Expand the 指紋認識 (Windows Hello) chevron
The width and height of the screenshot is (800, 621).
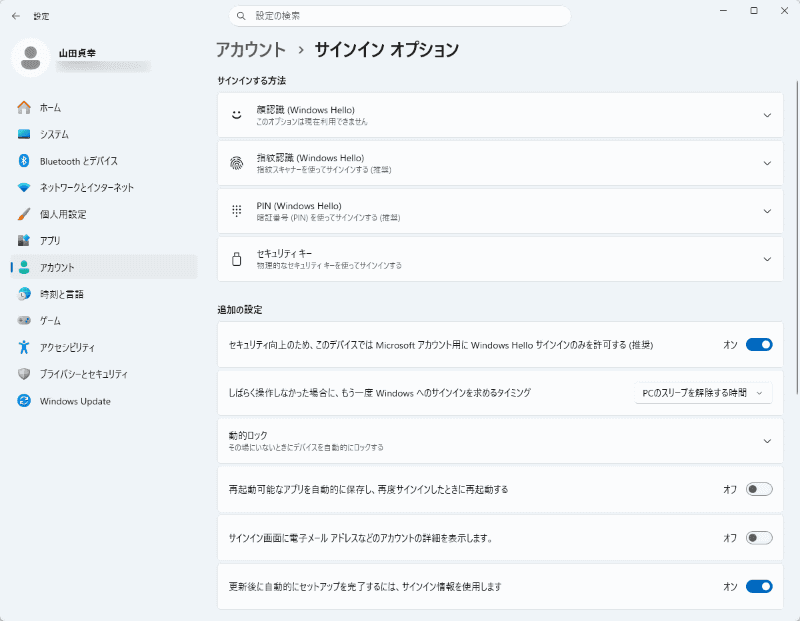767,163
